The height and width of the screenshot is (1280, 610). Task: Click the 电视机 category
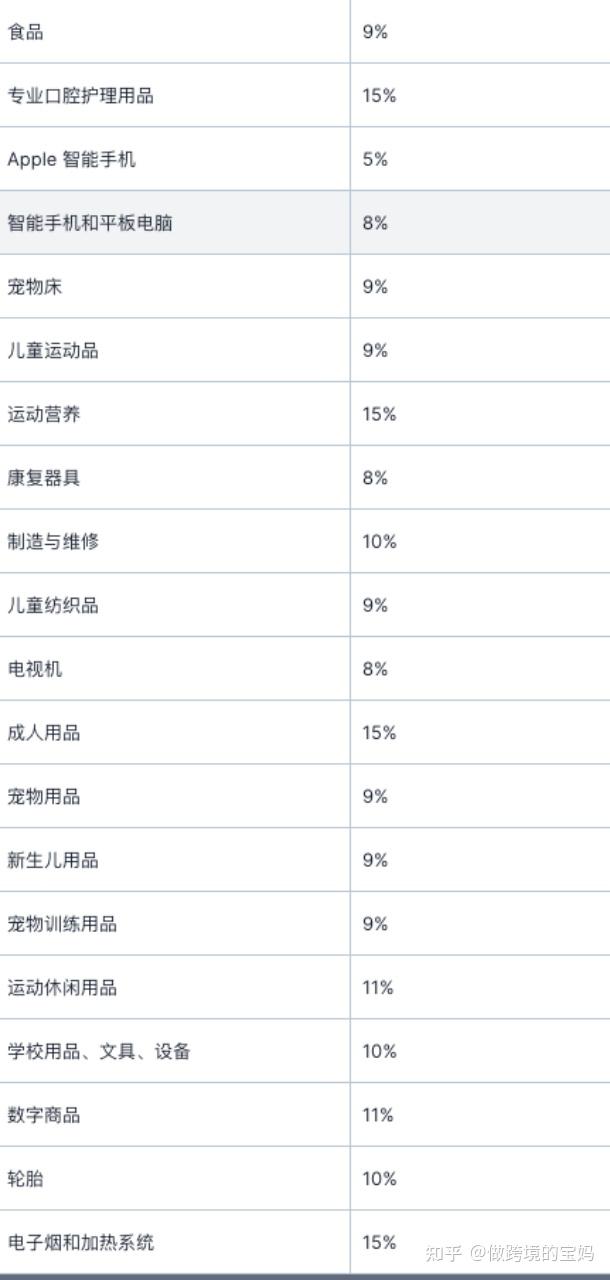coord(35,669)
